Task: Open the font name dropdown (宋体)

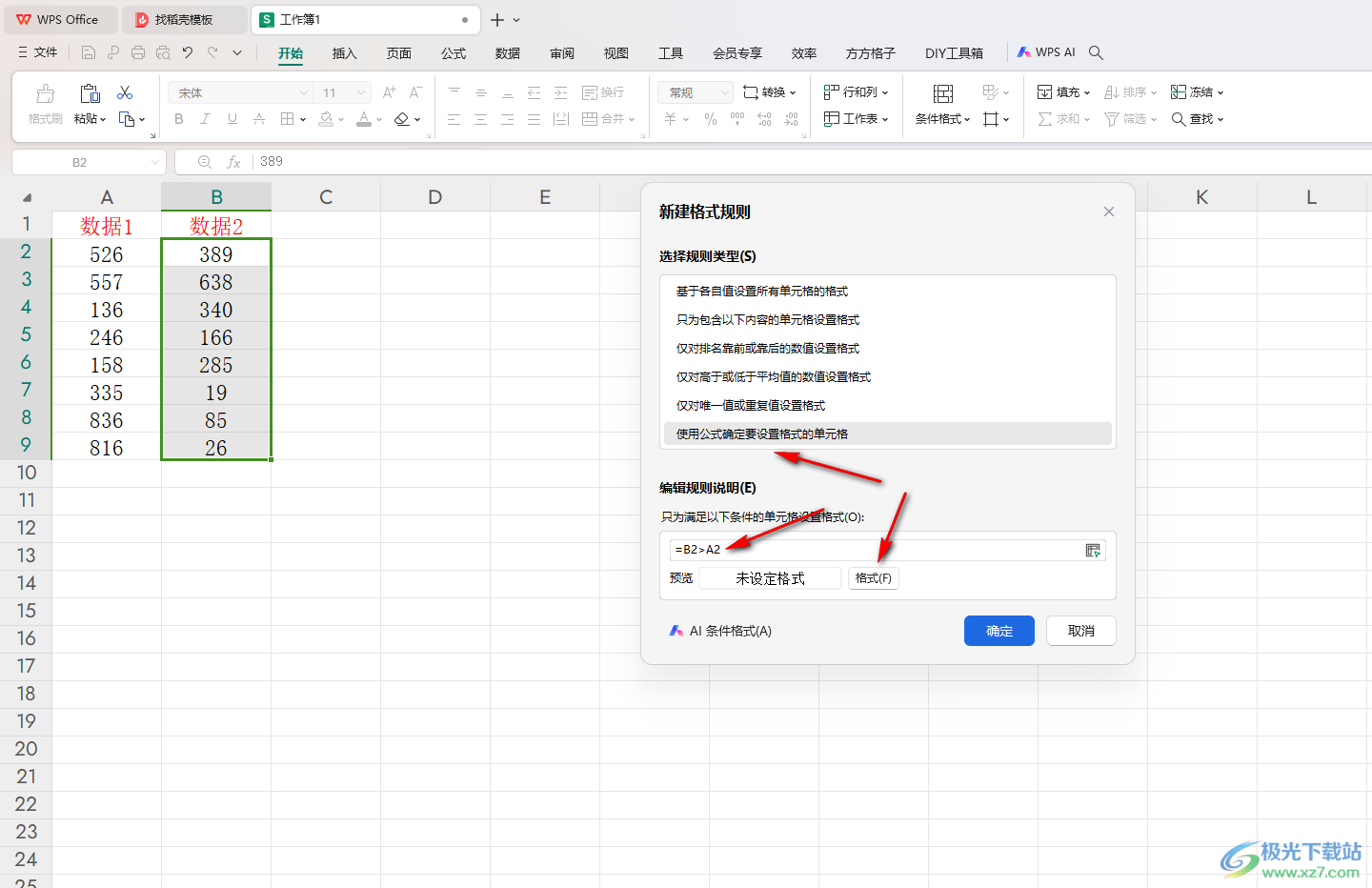Action: (304, 92)
